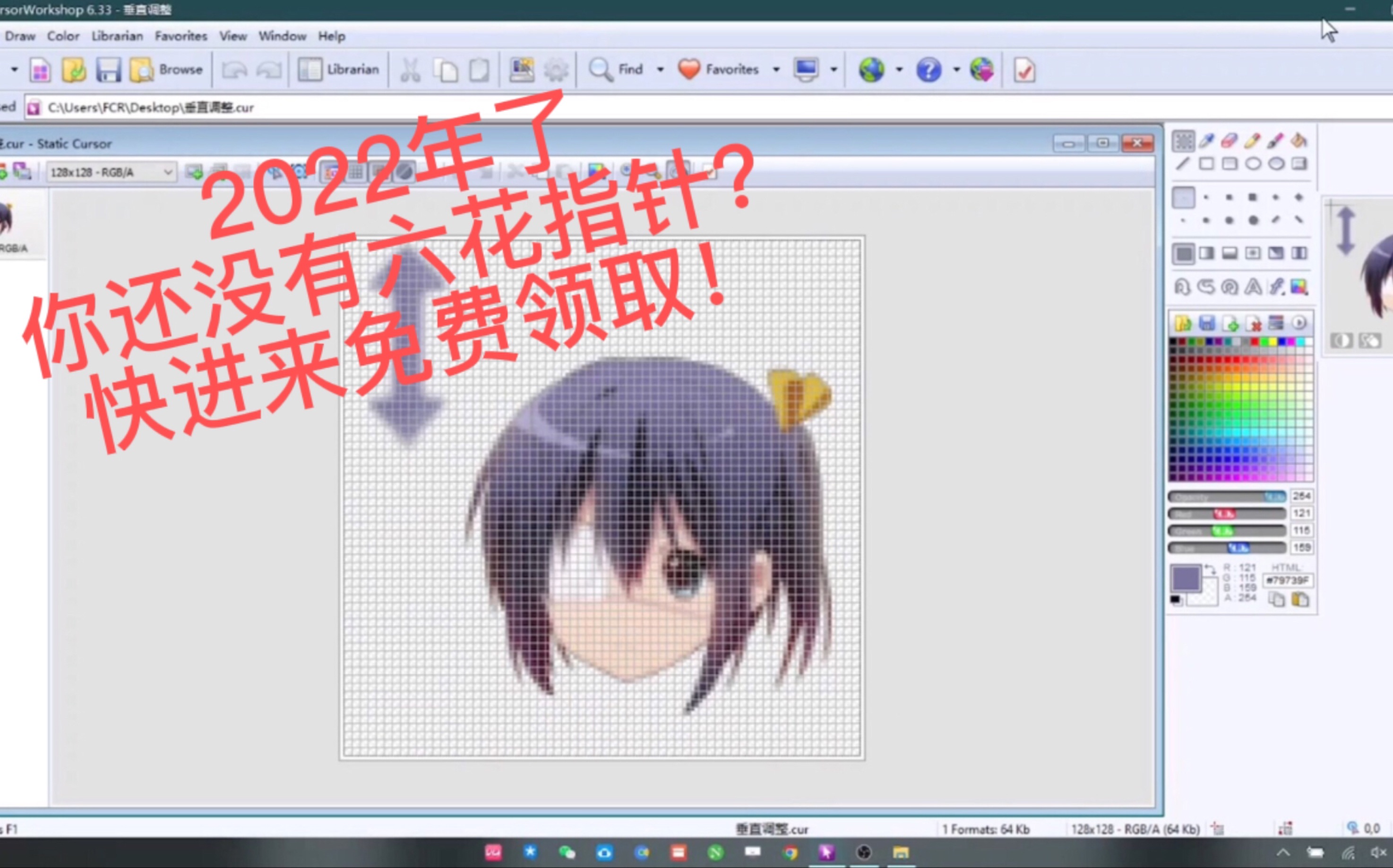Open the Window menu
Screen dimensions: 1393x868
[282, 36]
